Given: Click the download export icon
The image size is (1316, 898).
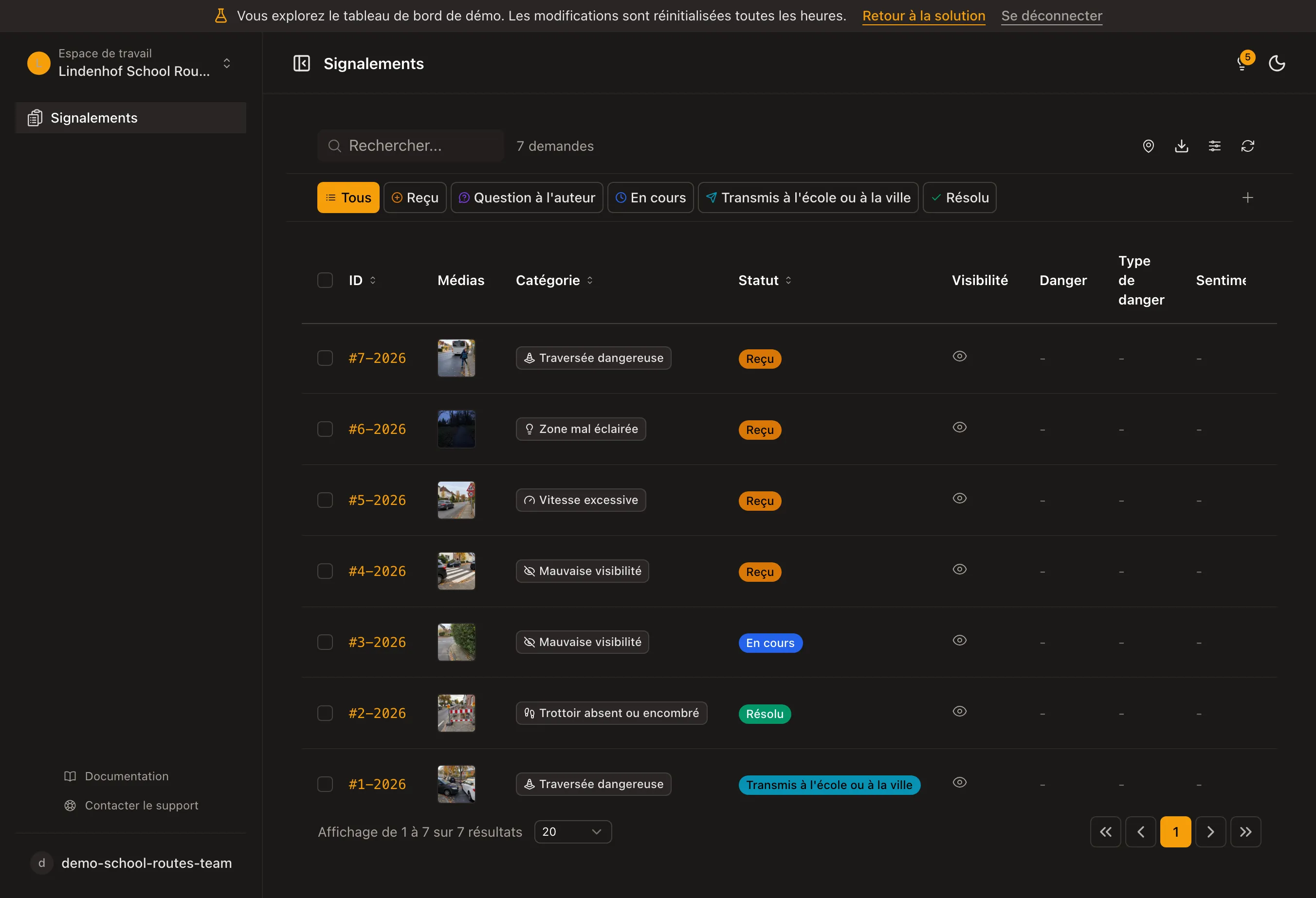Looking at the screenshot, I should (x=1181, y=146).
